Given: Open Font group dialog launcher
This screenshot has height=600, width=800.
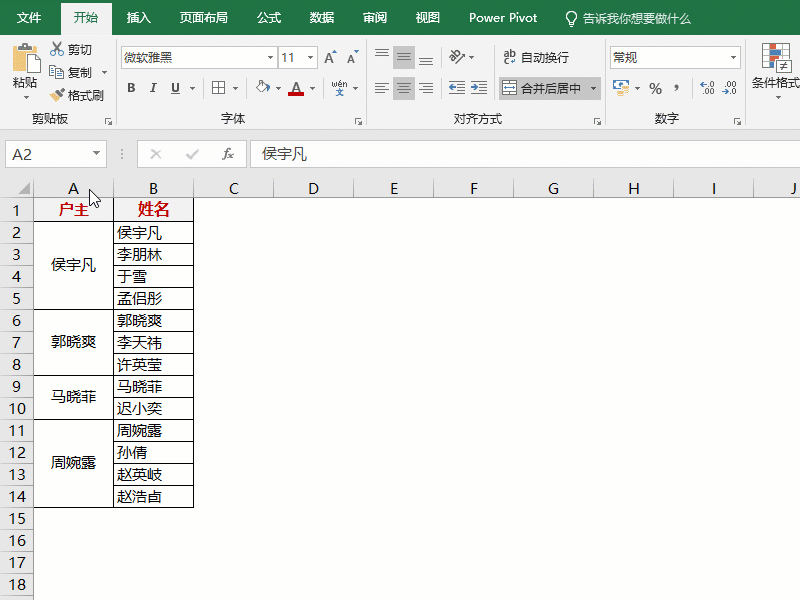Looking at the screenshot, I should pyautogui.click(x=358, y=121).
